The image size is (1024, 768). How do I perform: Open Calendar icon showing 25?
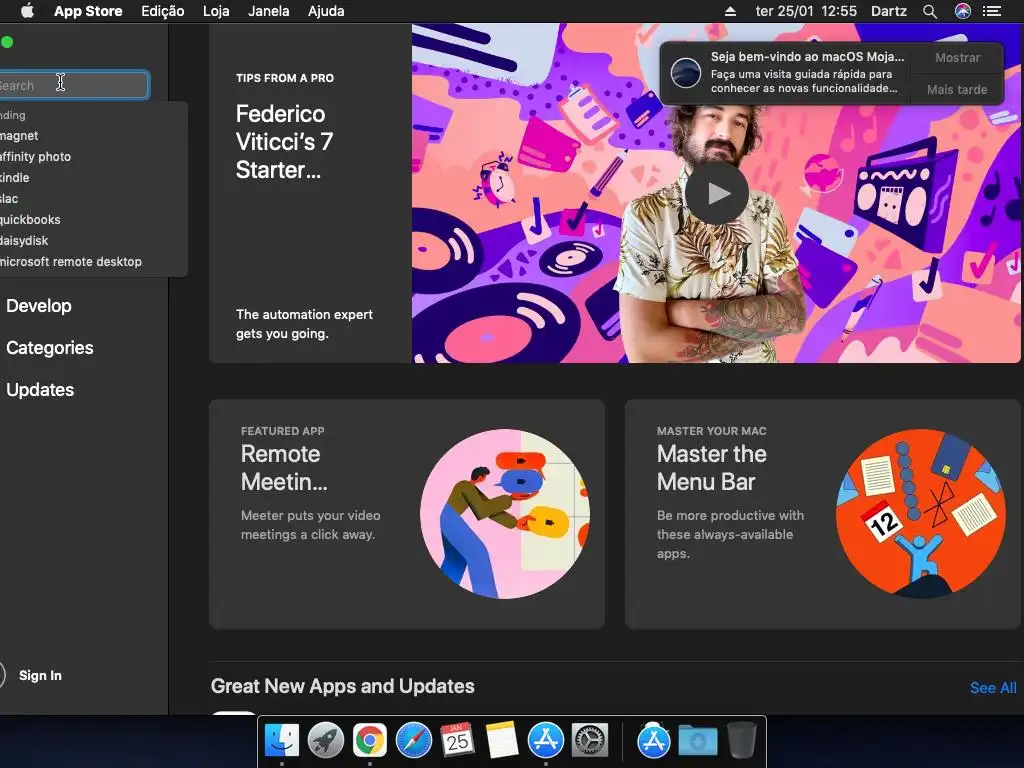pos(457,741)
